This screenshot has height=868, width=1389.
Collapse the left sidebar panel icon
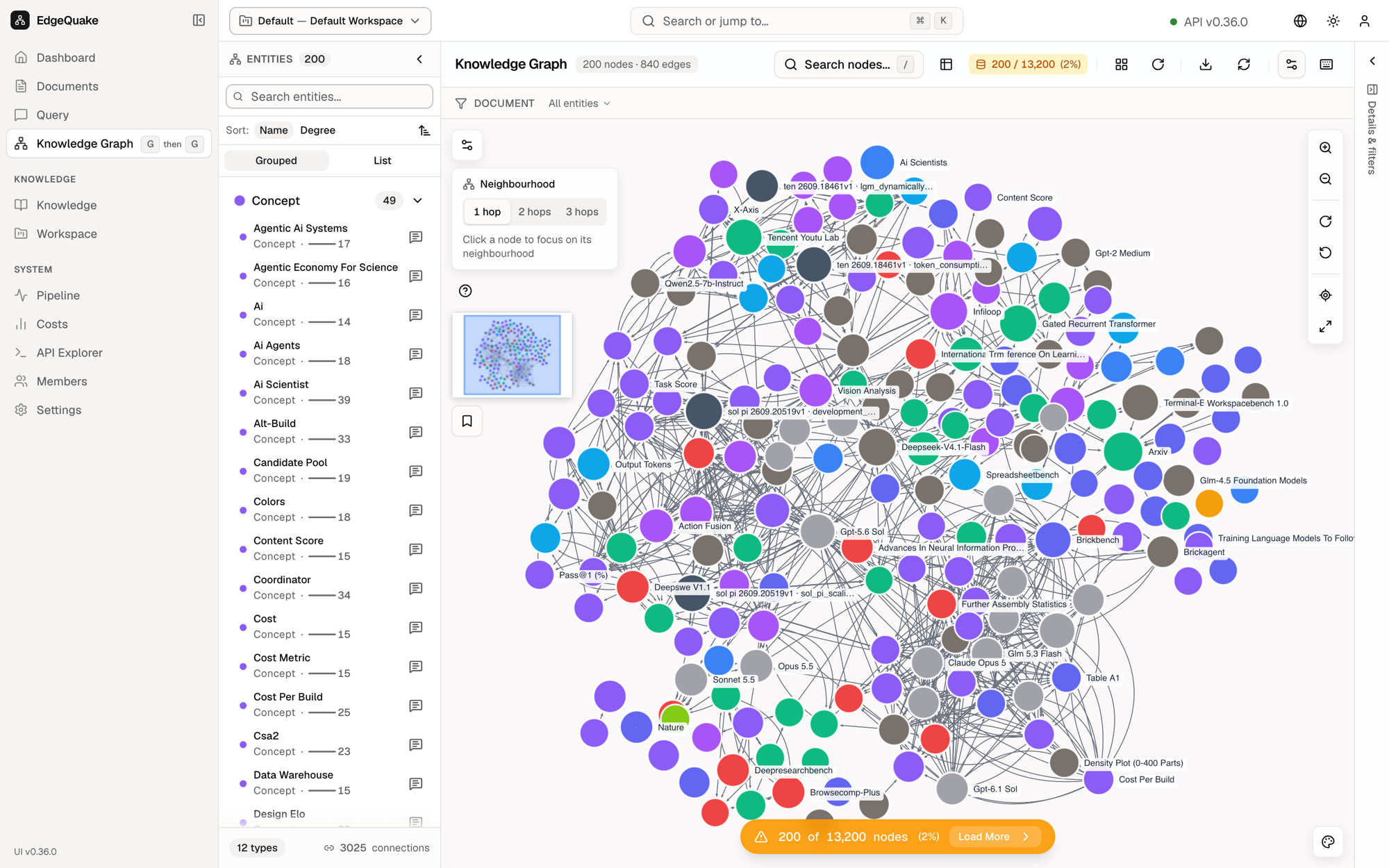coord(199,20)
